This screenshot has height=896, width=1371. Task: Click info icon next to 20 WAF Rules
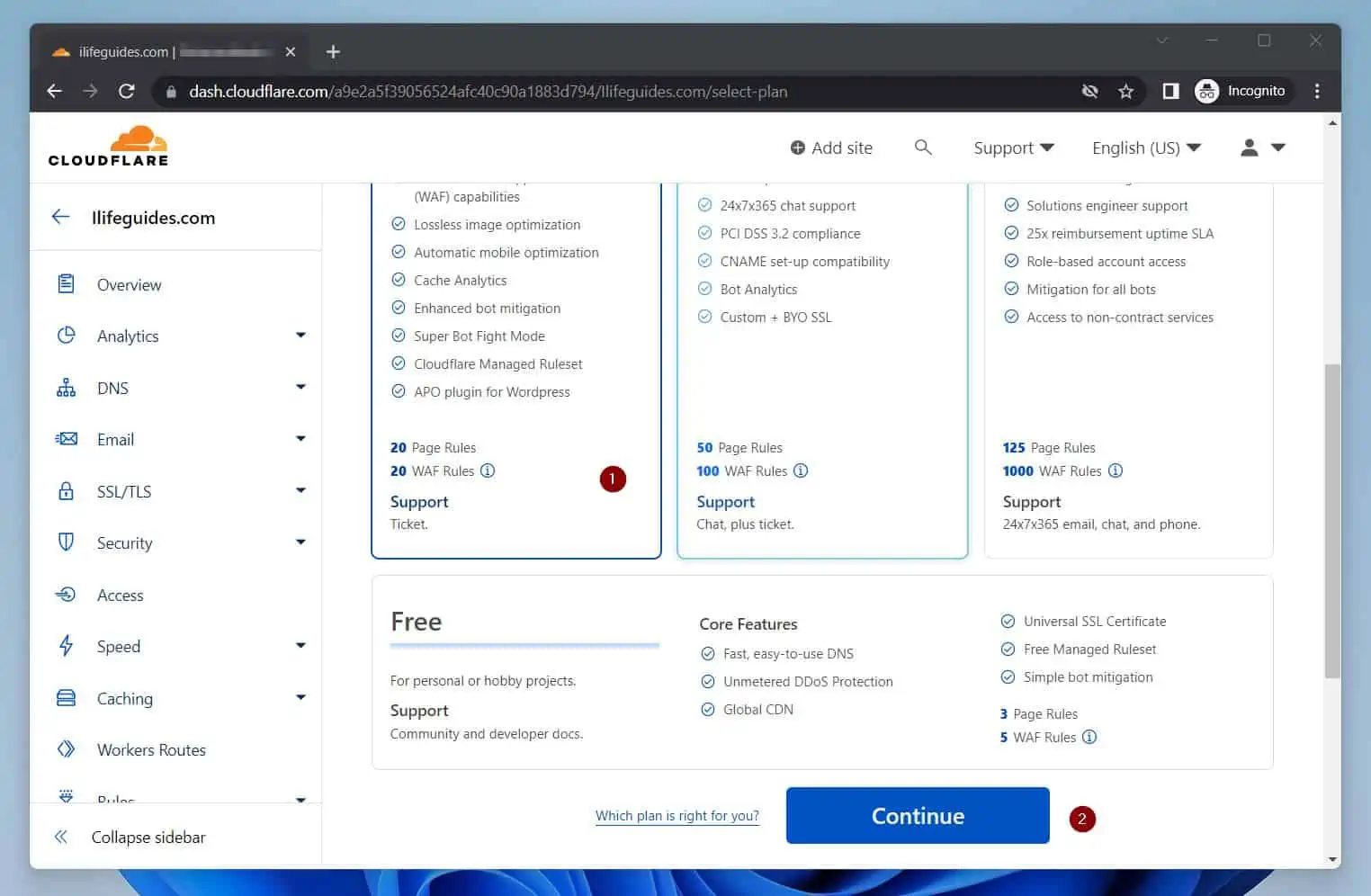click(488, 470)
